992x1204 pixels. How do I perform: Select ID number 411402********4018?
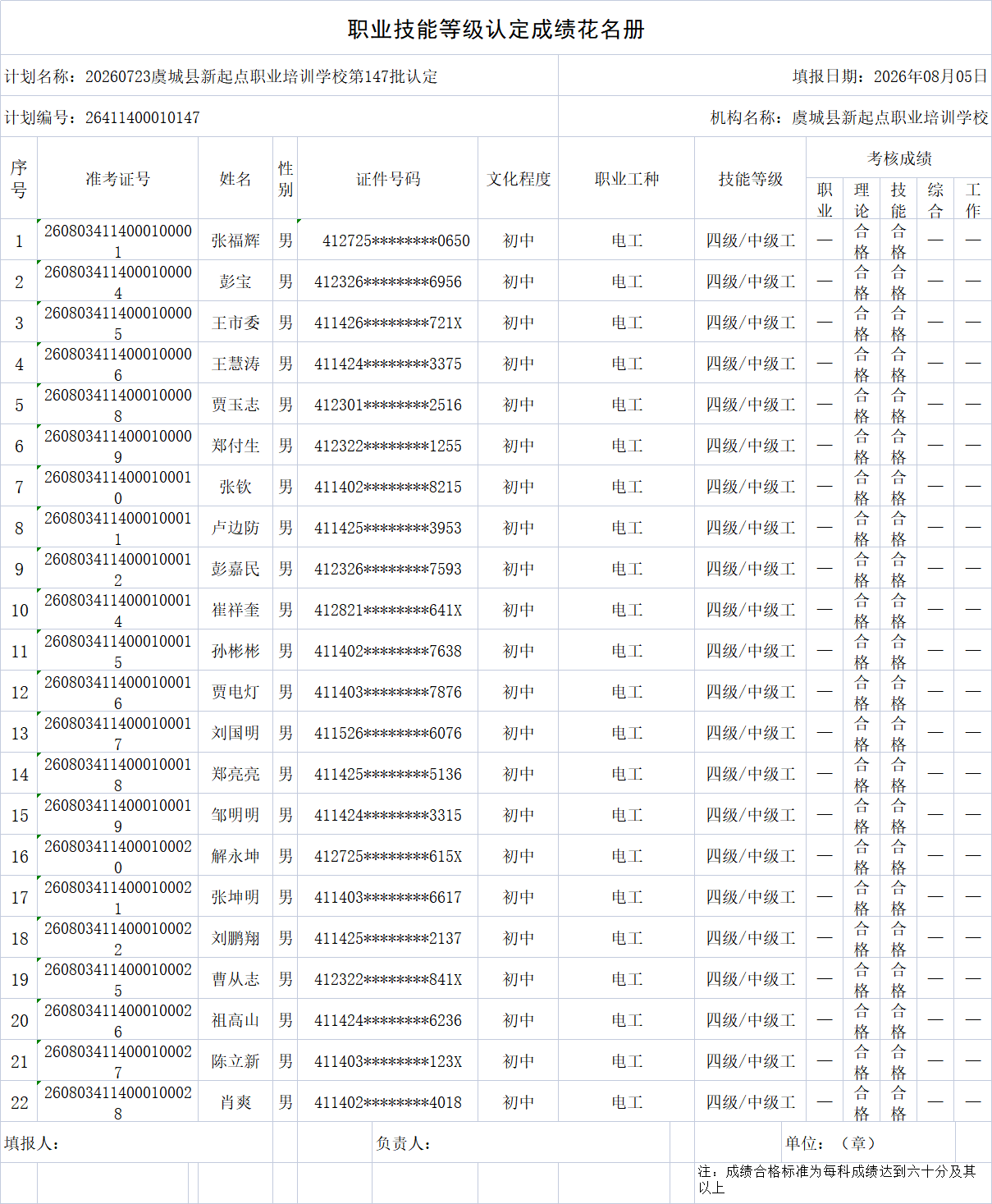[x=388, y=1102]
